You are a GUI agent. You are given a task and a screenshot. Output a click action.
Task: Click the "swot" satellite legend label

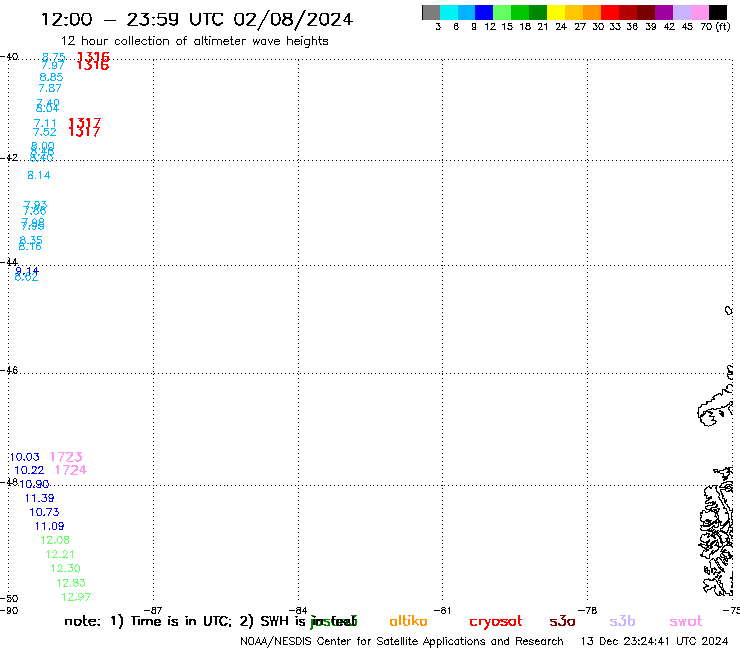coord(686,622)
